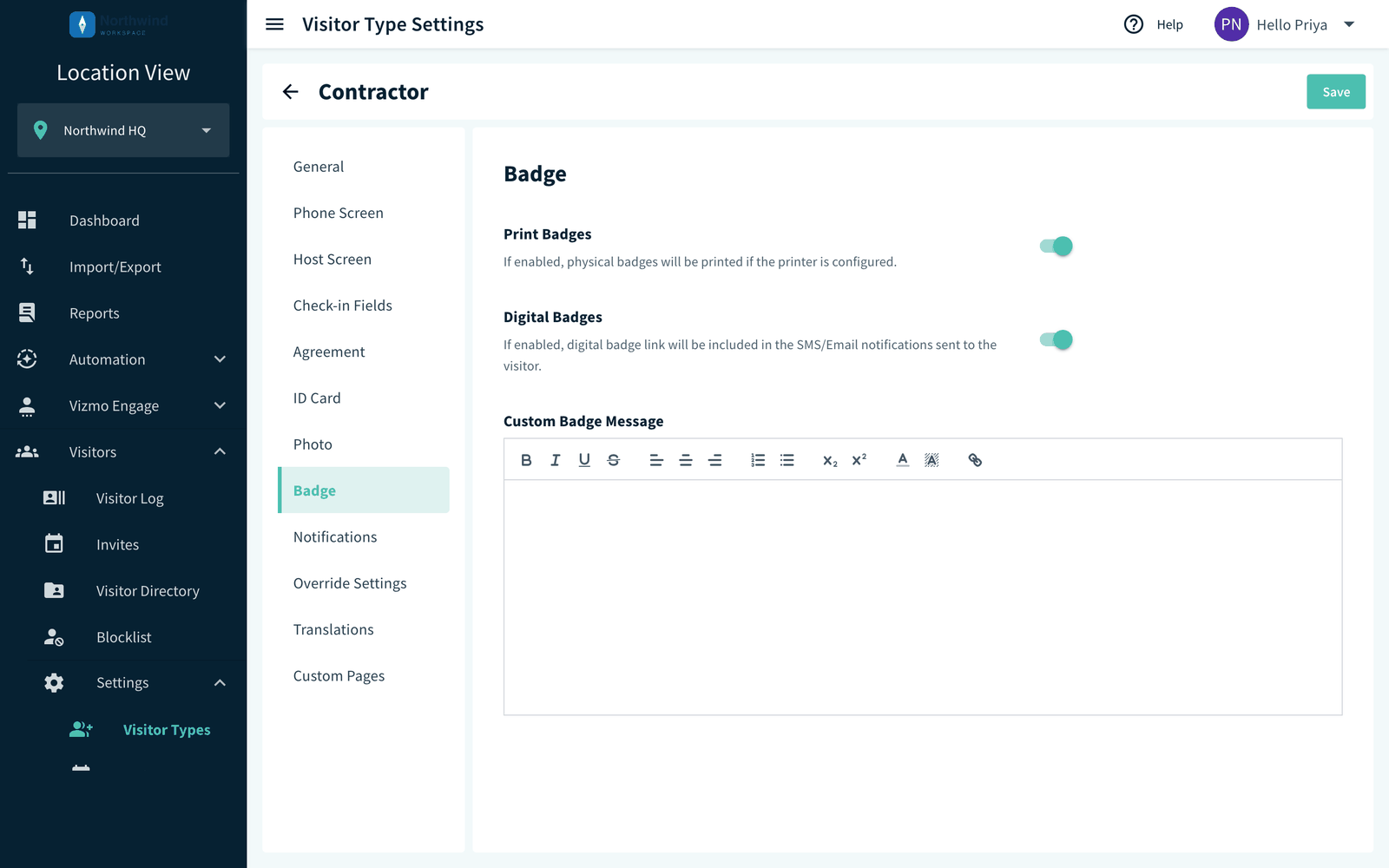Apply subscript formatting
Image resolution: width=1389 pixels, height=868 pixels.
coord(830,460)
